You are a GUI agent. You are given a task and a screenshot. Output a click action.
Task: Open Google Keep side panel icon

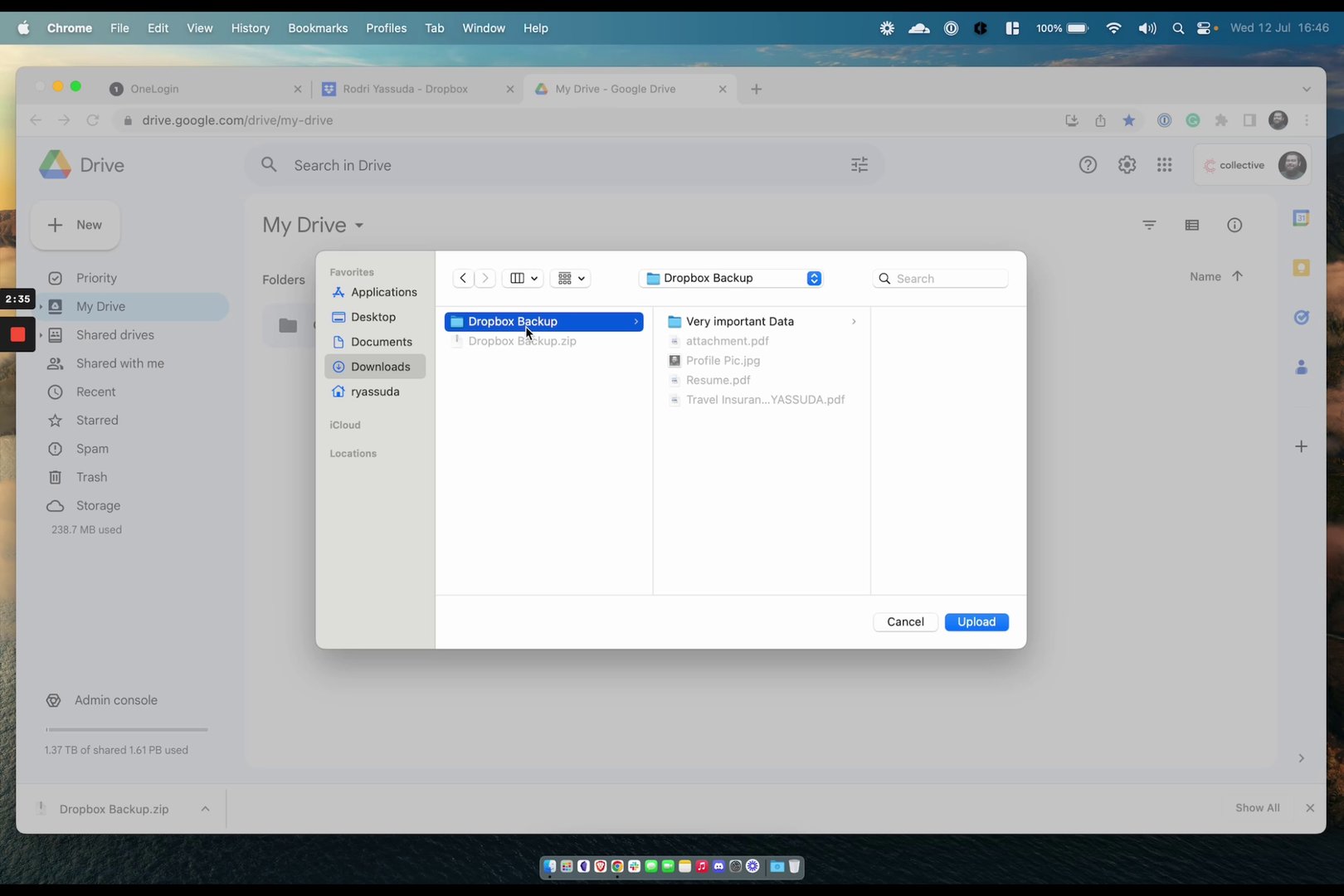pos(1301,268)
